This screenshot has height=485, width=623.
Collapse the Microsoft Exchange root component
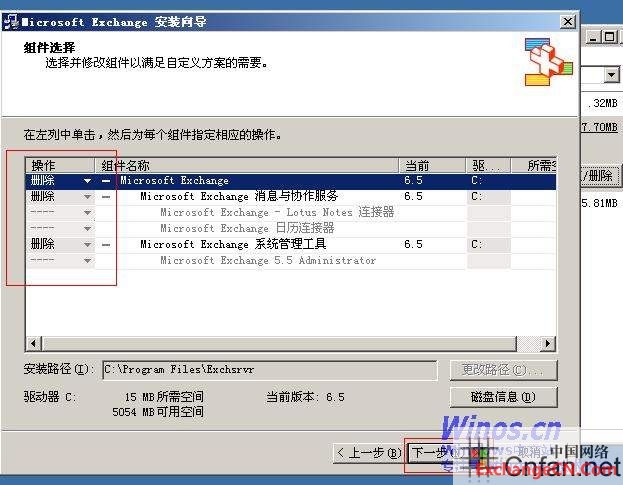pyautogui.click(x=106, y=181)
